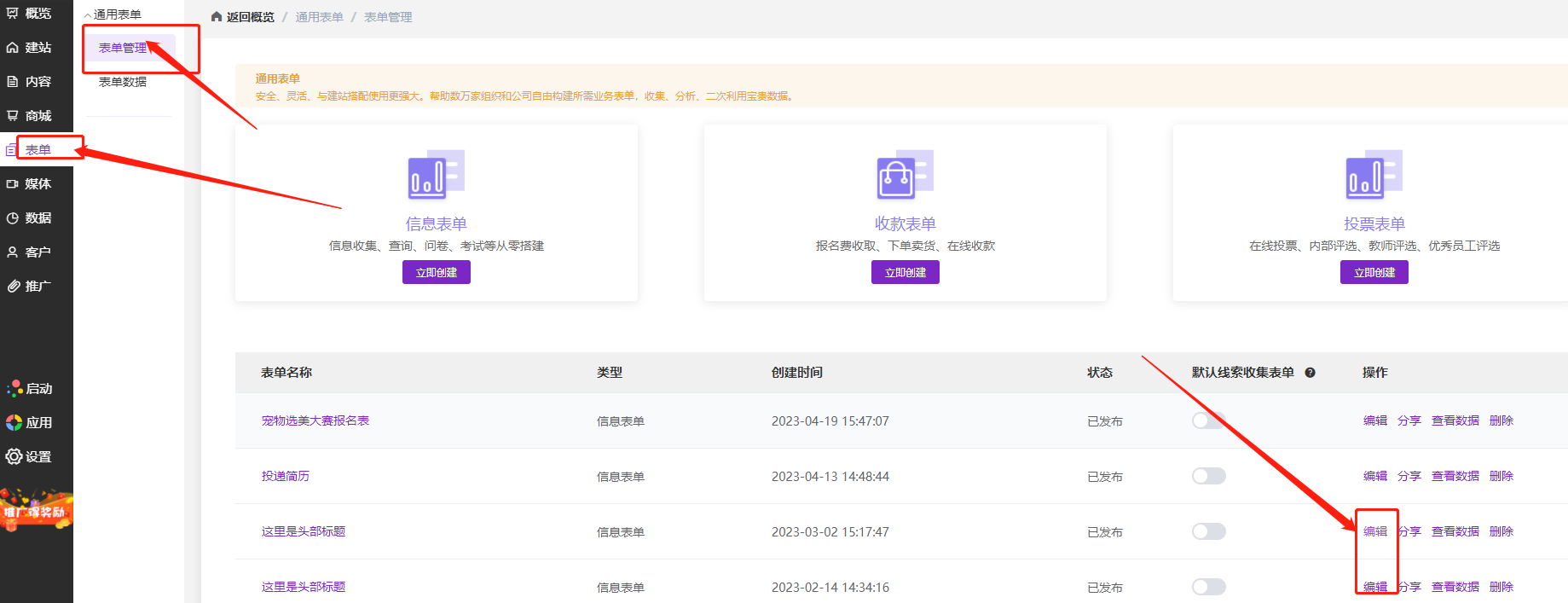Open the 媒体 media sidebar icon
1568x603 pixels.
point(13,184)
